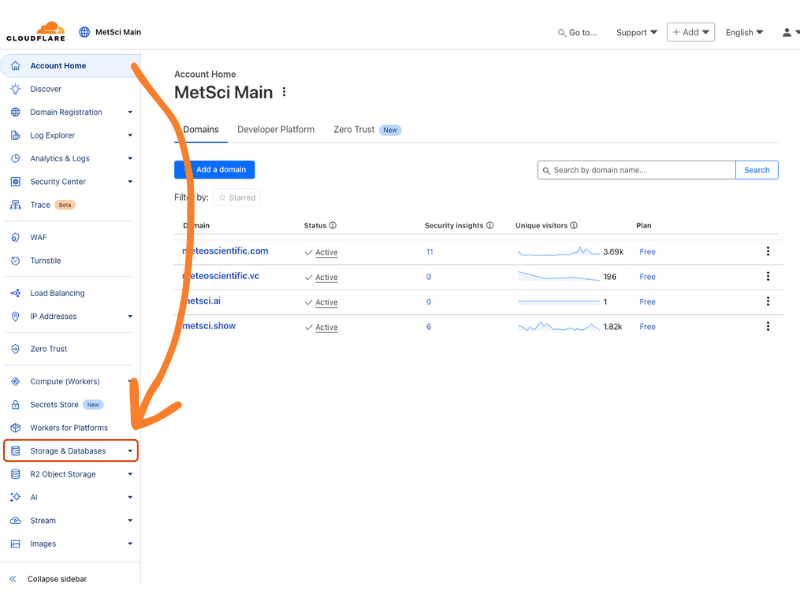Click the Cloudflare logo

click(x=35, y=31)
